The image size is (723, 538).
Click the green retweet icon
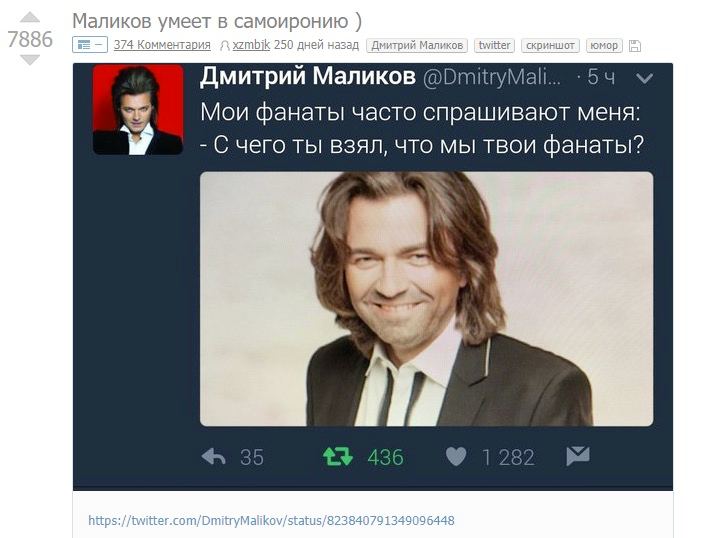[x=338, y=457]
